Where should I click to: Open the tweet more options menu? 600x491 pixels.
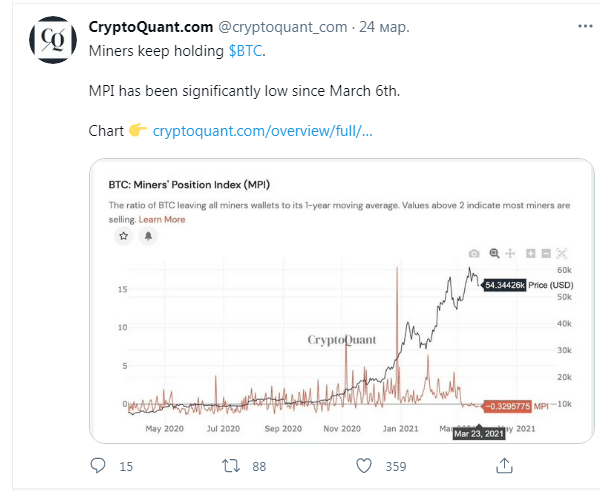(x=585, y=26)
